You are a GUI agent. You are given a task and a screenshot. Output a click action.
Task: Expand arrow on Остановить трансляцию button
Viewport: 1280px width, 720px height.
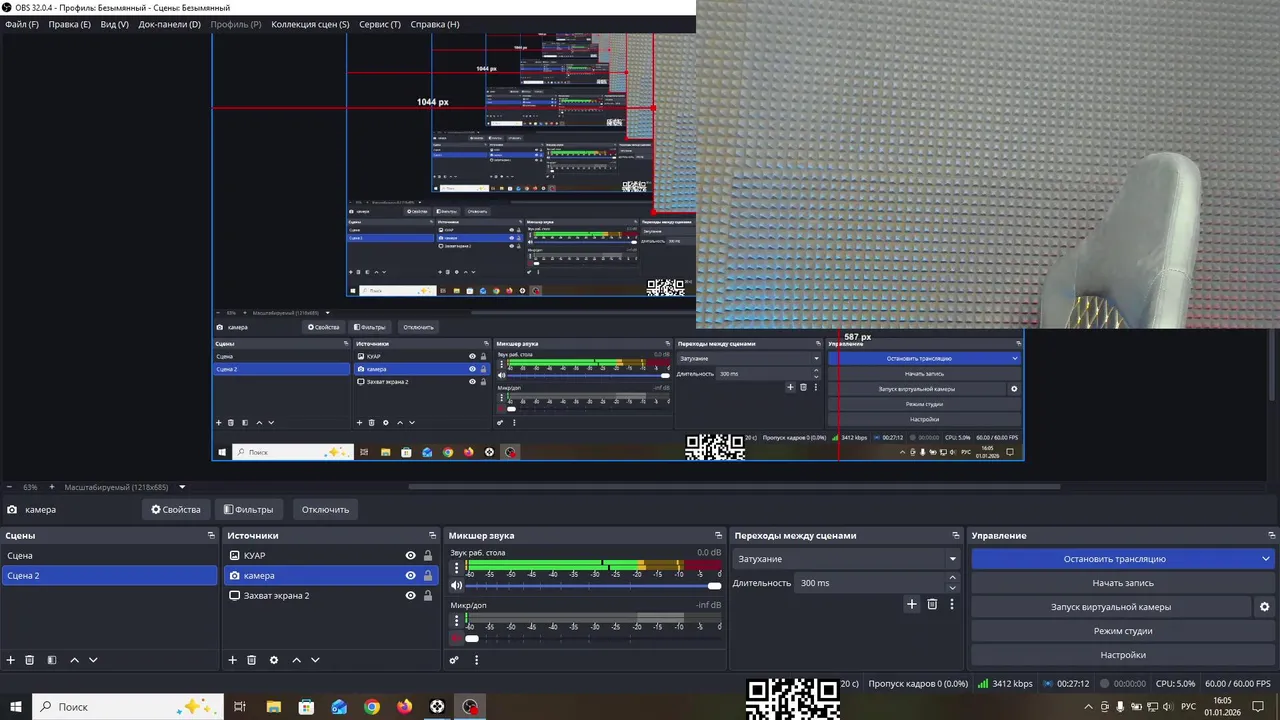click(x=1266, y=559)
